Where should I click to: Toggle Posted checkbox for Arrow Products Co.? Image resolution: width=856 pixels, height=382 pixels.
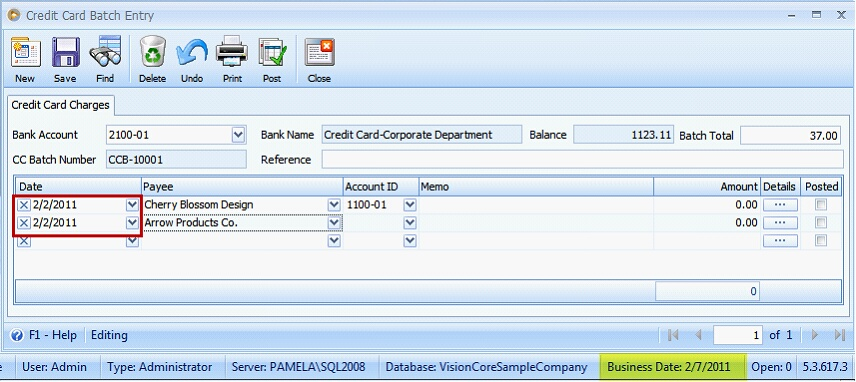(821, 223)
